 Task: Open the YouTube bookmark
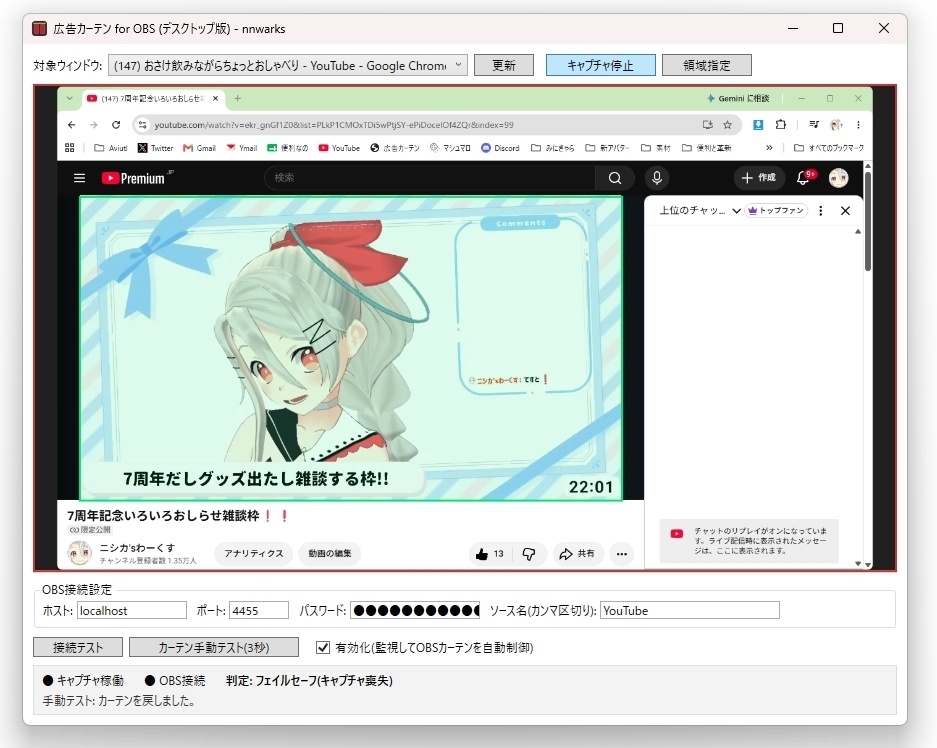click(x=339, y=148)
